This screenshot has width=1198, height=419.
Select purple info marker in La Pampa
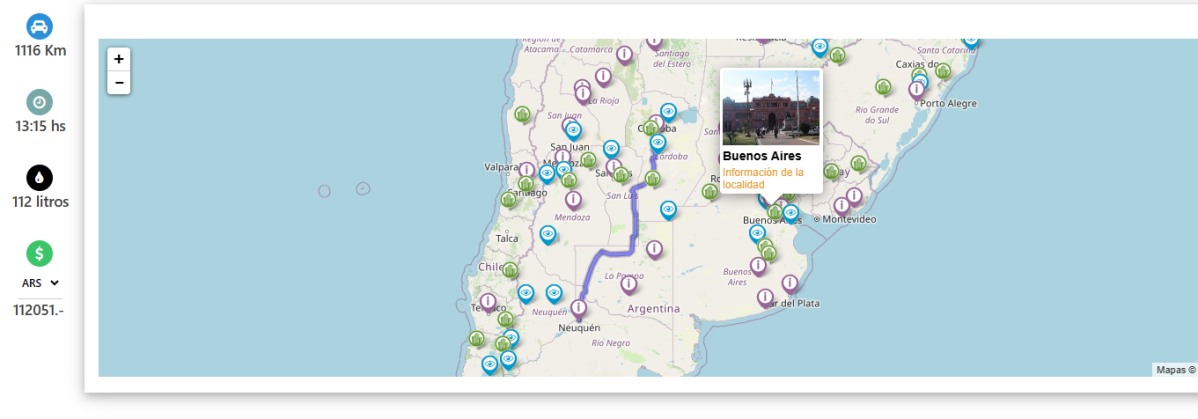628,284
